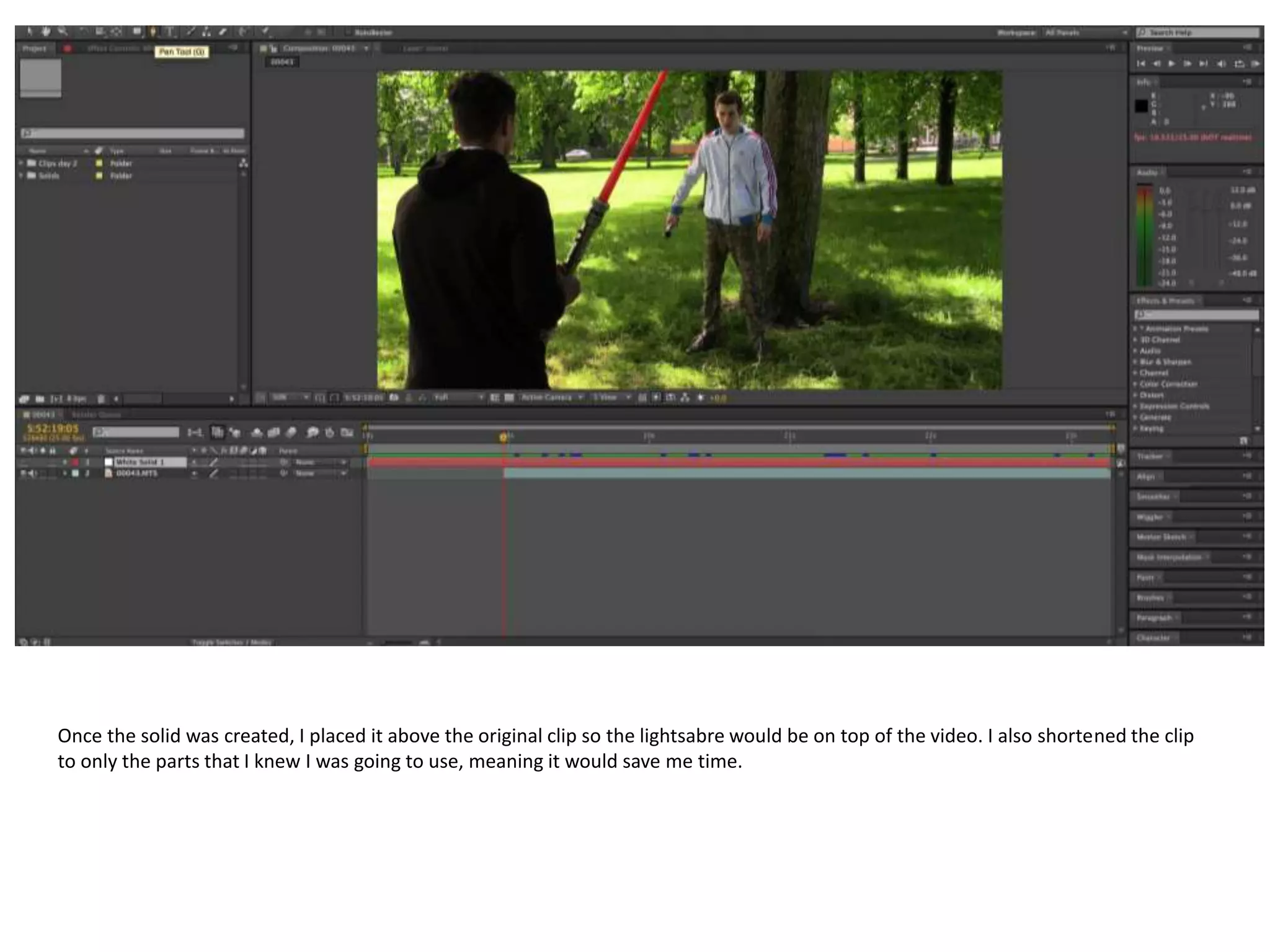Switch to the Project panel tab
The image size is (1270, 952).
pos(35,48)
